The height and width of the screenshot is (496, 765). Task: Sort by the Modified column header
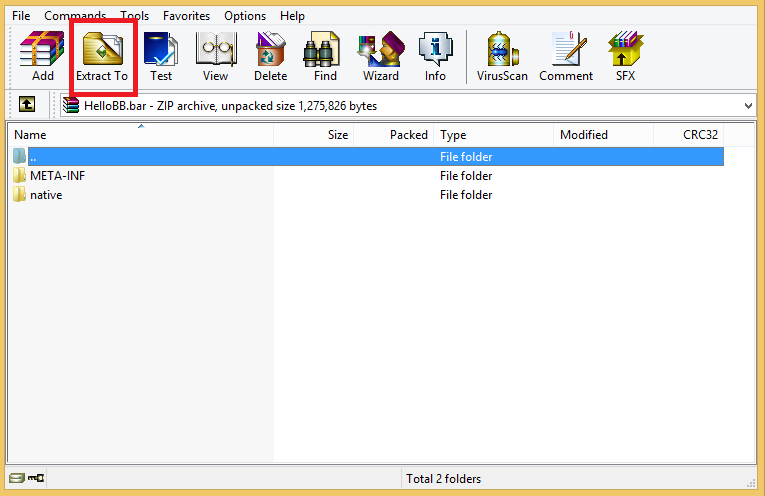pos(604,135)
